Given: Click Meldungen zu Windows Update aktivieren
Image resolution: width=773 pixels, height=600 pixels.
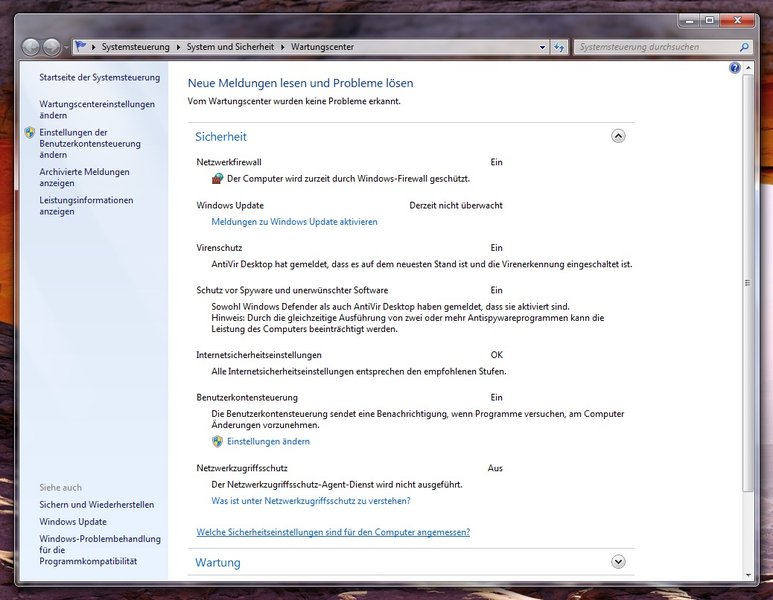Looking at the screenshot, I should [294, 222].
